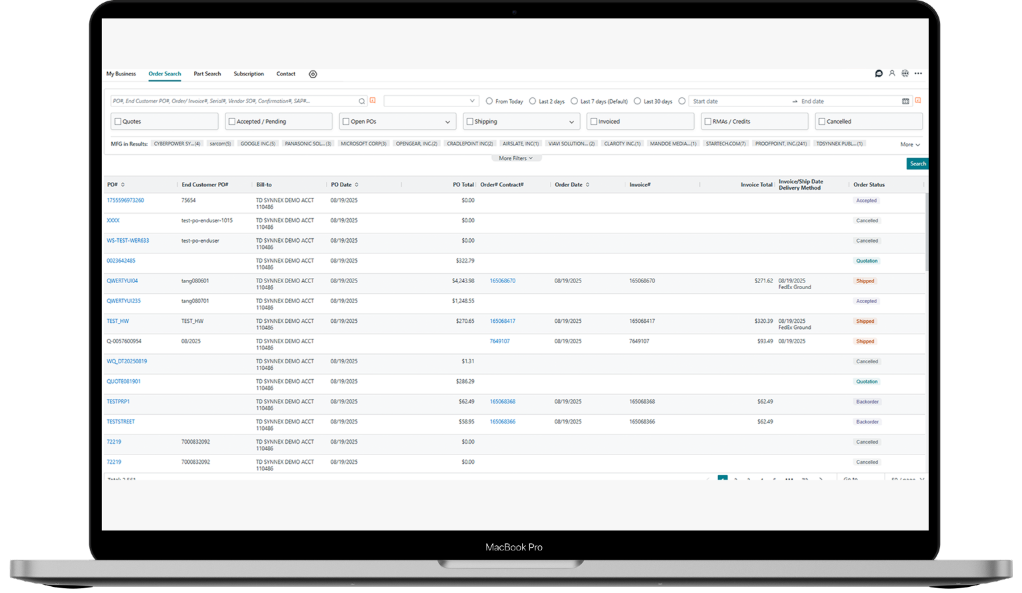Select the Last 30 days radio button
This screenshot has width=1022, height=593.
[x=637, y=101]
